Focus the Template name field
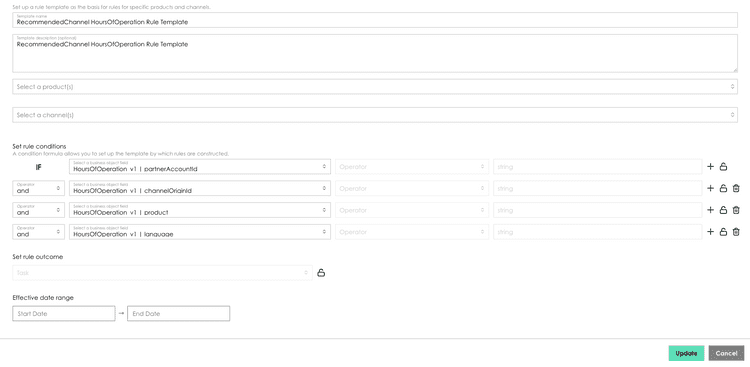Image resolution: width=750 pixels, height=367 pixels. (375, 20)
